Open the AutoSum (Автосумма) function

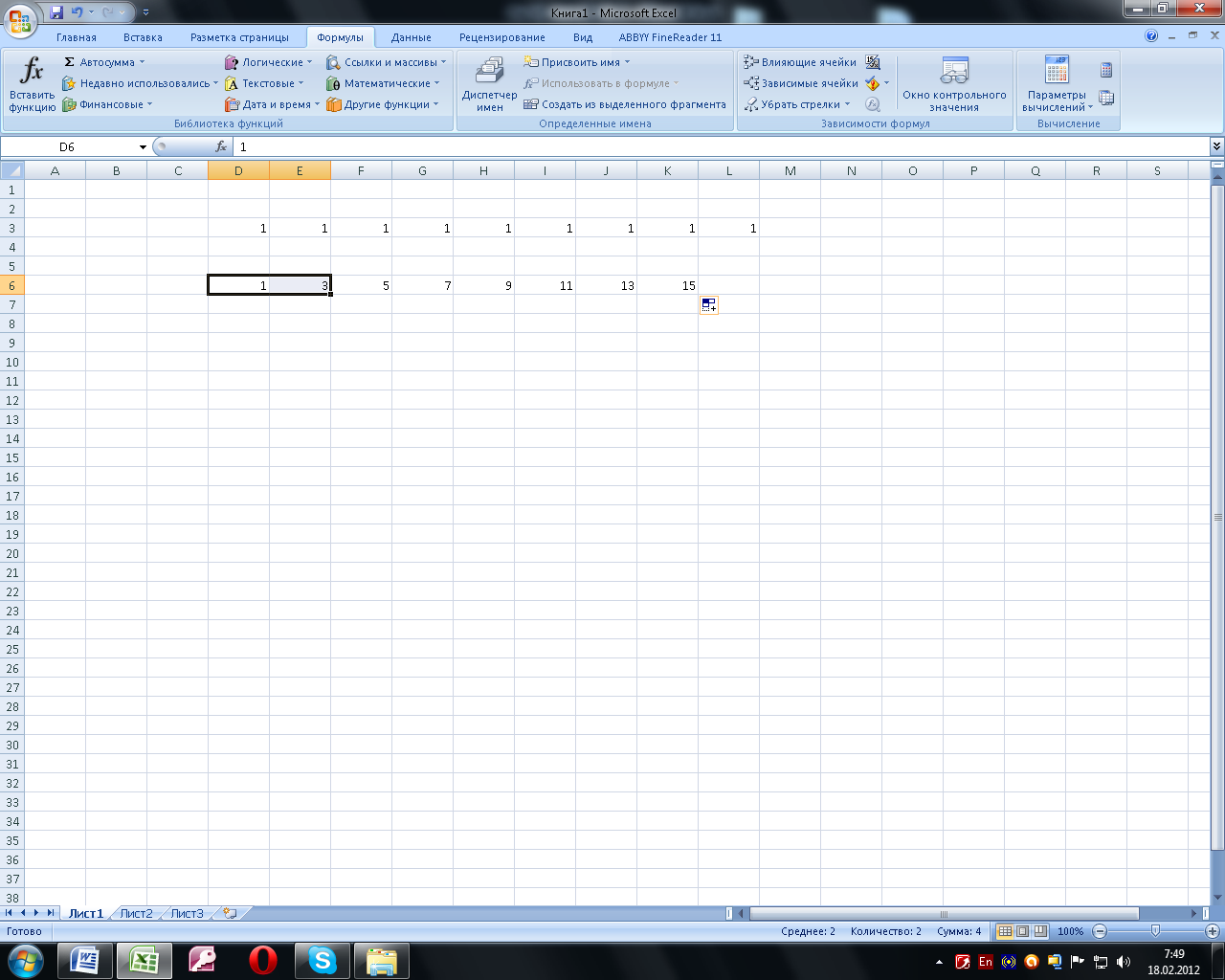tap(103, 62)
